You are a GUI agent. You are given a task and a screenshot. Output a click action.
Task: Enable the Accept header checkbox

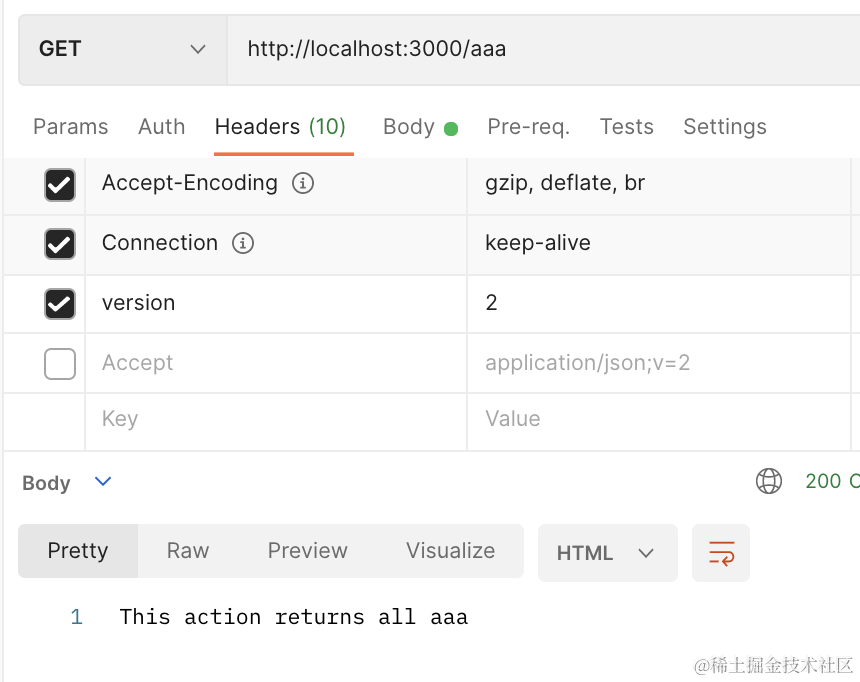click(60, 364)
